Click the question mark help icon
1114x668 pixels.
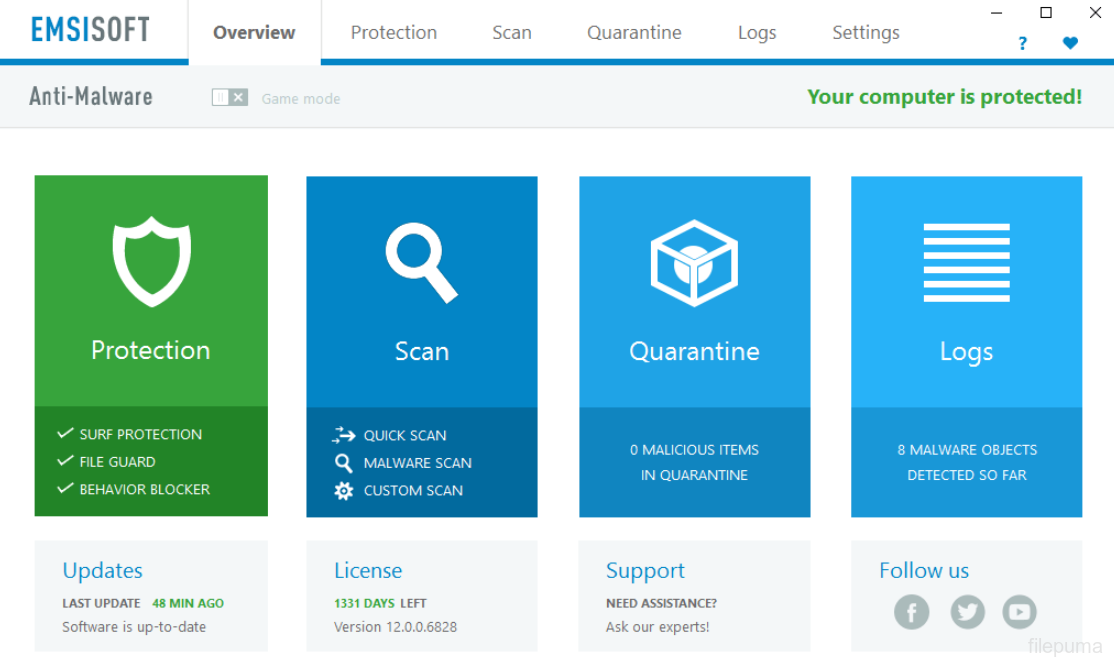(1022, 43)
